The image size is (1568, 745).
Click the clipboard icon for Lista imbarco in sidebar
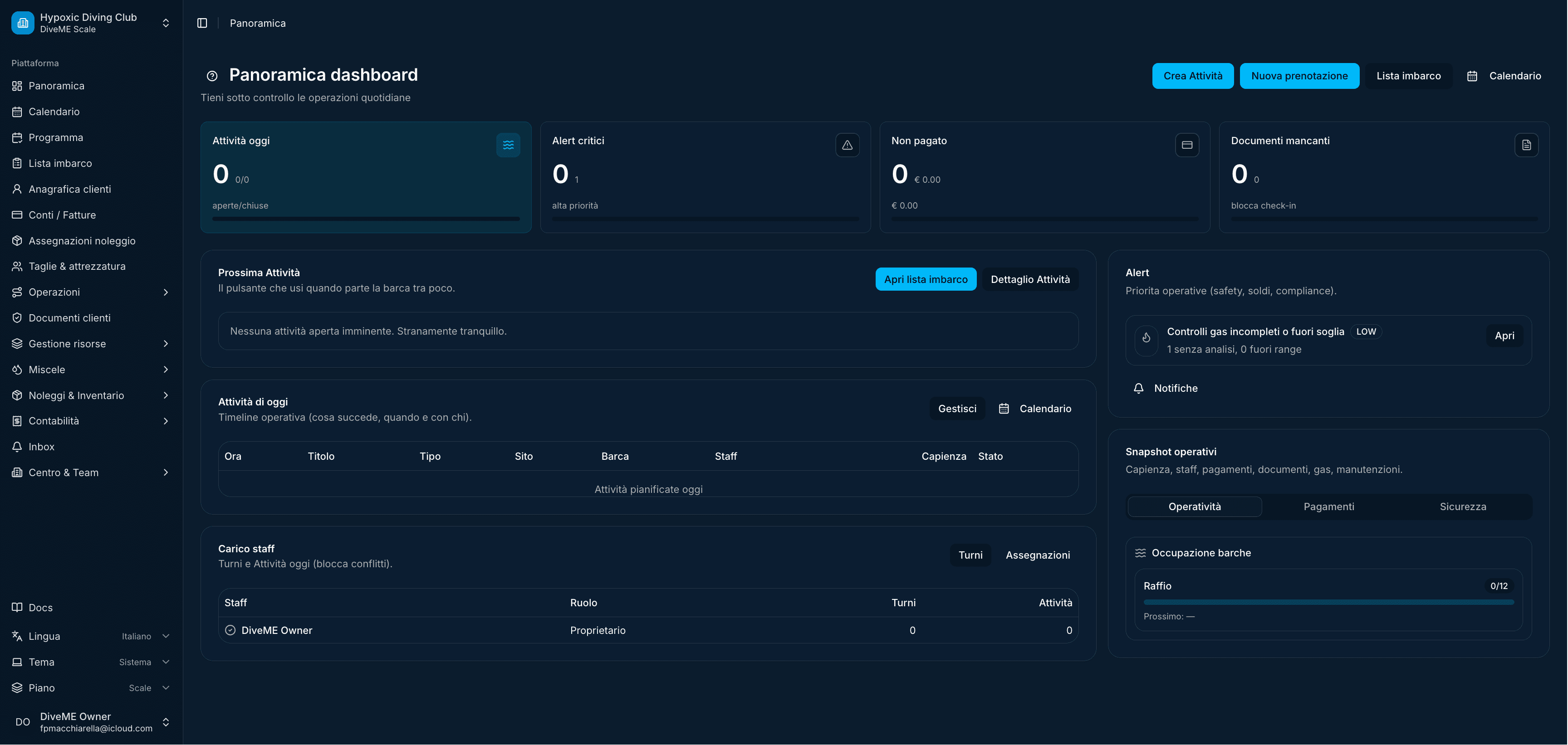[17, 164]
